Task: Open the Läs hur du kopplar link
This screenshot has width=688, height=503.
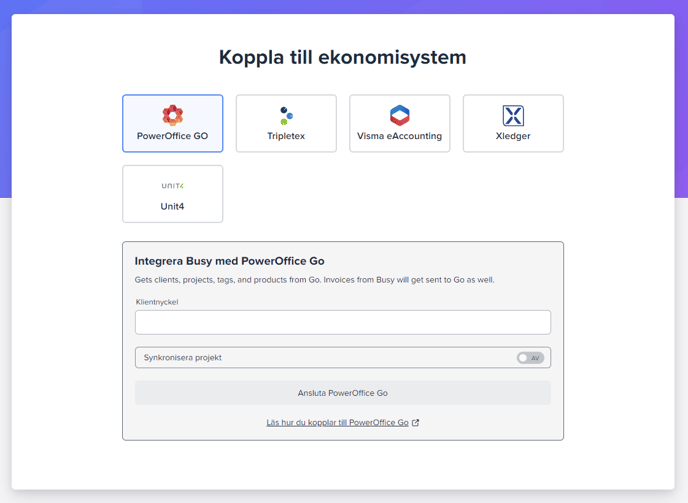Action: (337, 423)
